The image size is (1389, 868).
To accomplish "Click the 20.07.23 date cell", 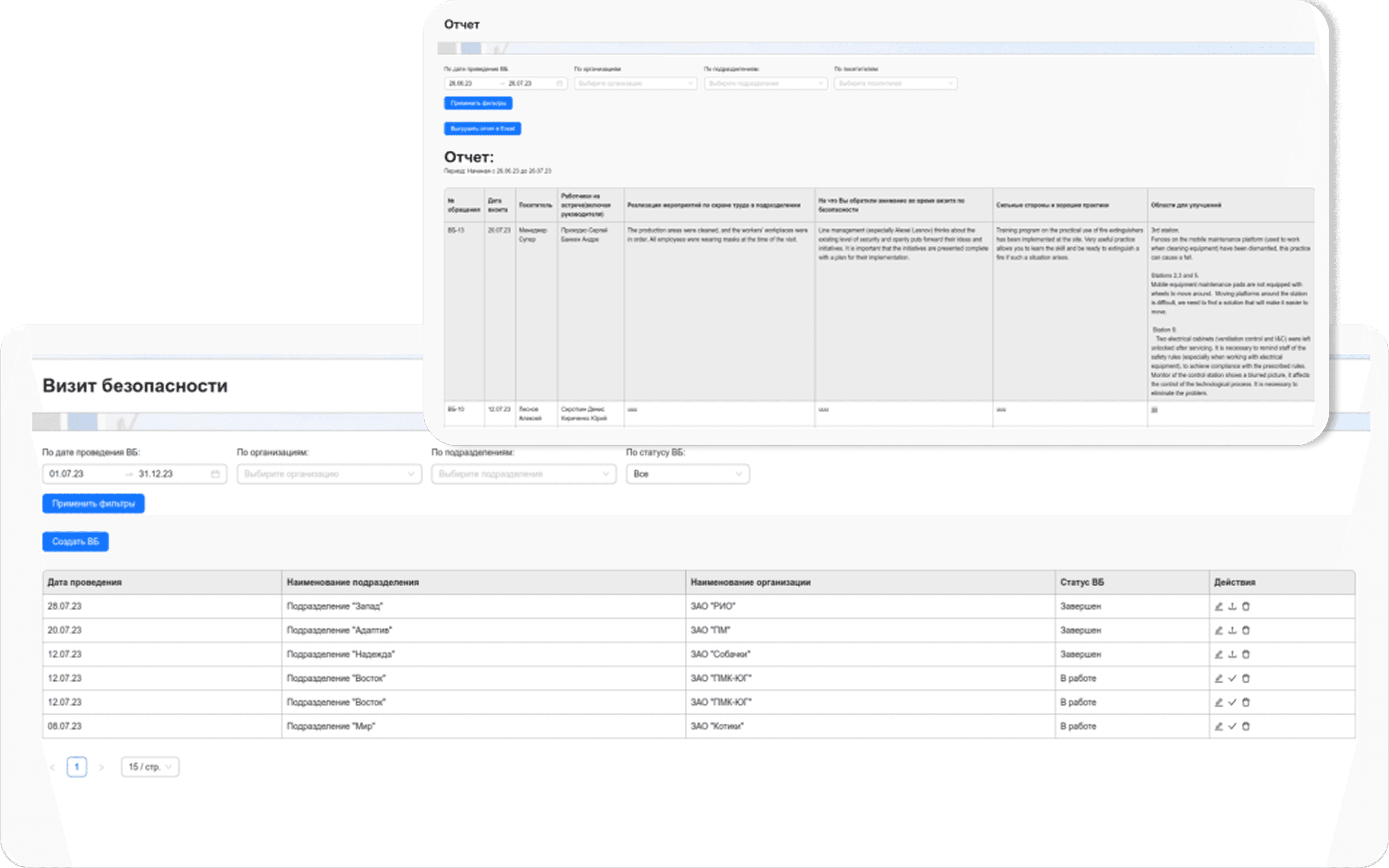I will coord(162,630).
